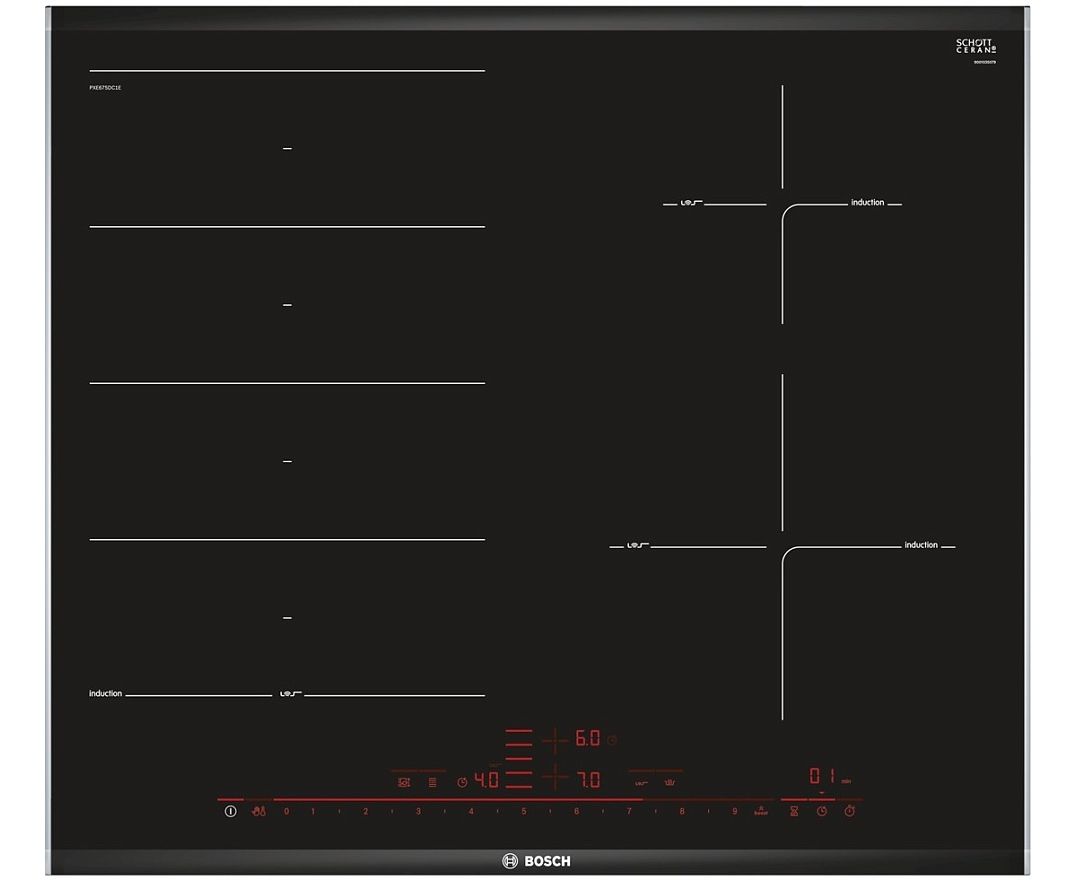The width and height of the screenshot is (1076, 880).
Task: Tap the 01 min timer display
Action: point(822,777)
